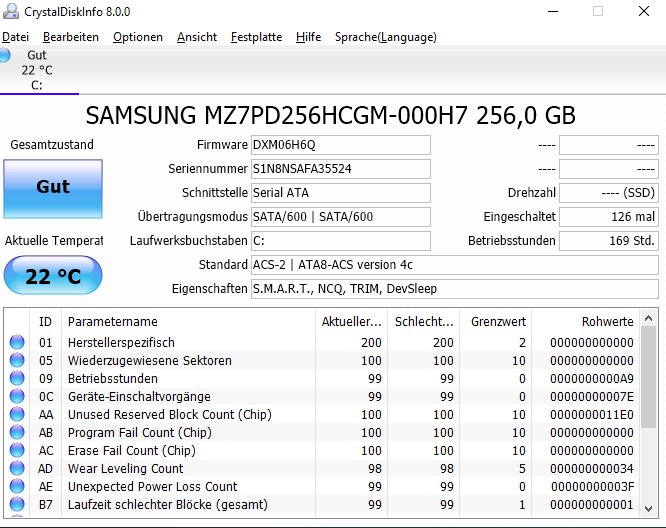This screenshot has width=666, height=528.
Task: Click status orb of Wiederzugewiesene Sektoren row
Action: (x=17, y=360)
